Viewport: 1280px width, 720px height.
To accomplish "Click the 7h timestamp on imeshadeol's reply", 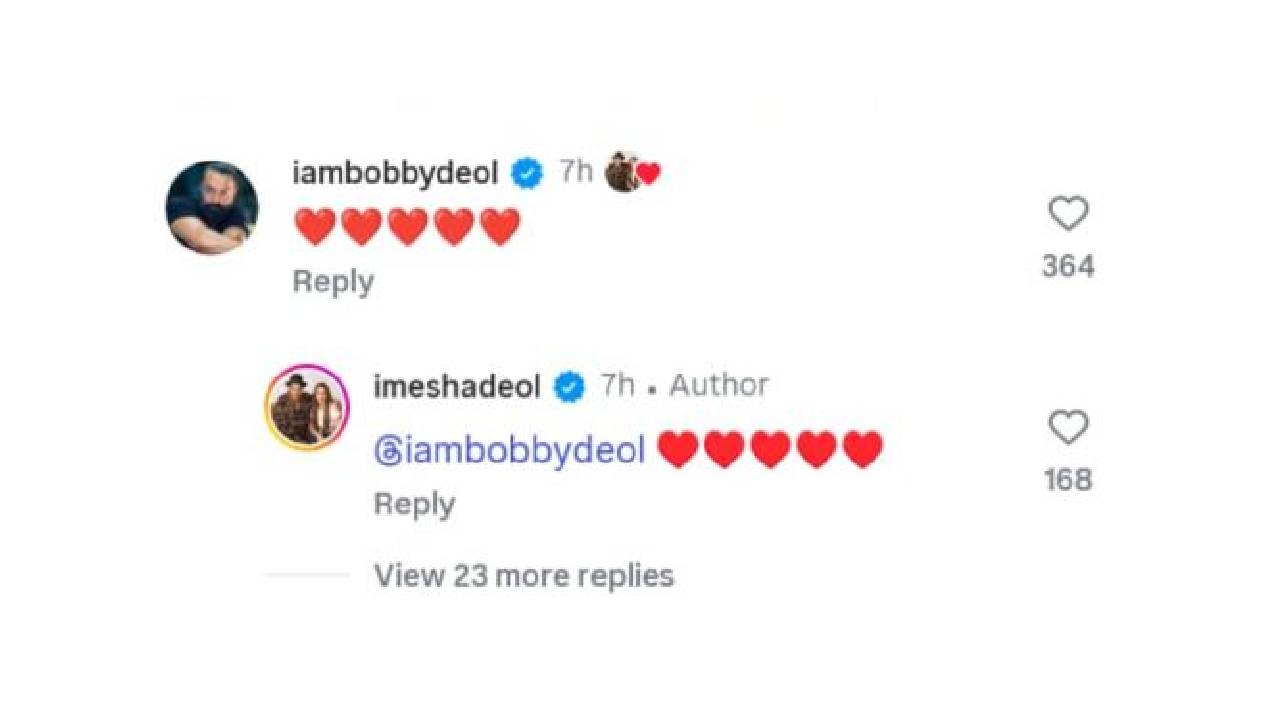I will point(618,385).
